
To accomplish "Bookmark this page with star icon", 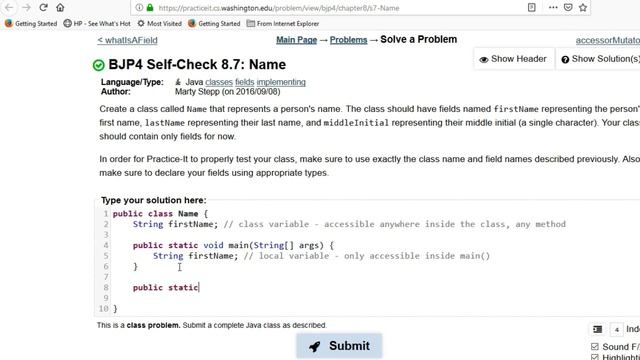I will click(x=583, y=7).
